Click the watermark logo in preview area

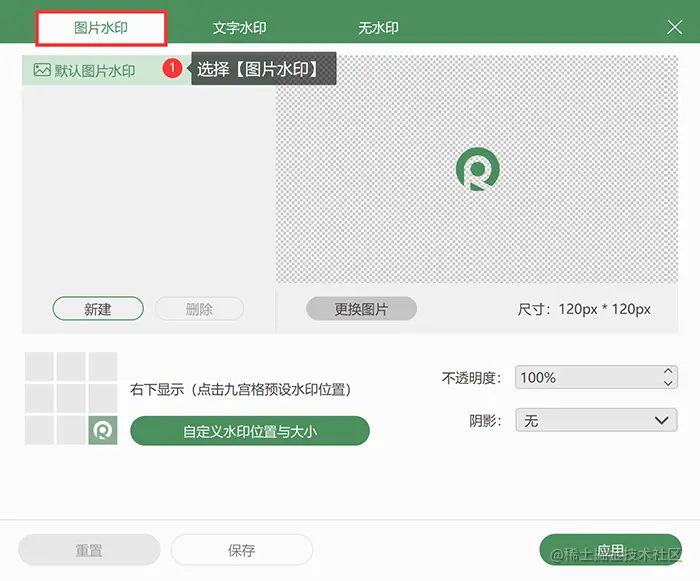pos(477,169)
